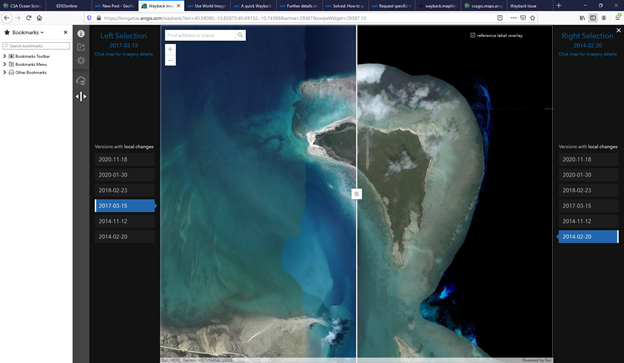Screen dimensions: 624x363
Task: Close the Wayback Imagery tab
Action: click(x=178, y=6)
